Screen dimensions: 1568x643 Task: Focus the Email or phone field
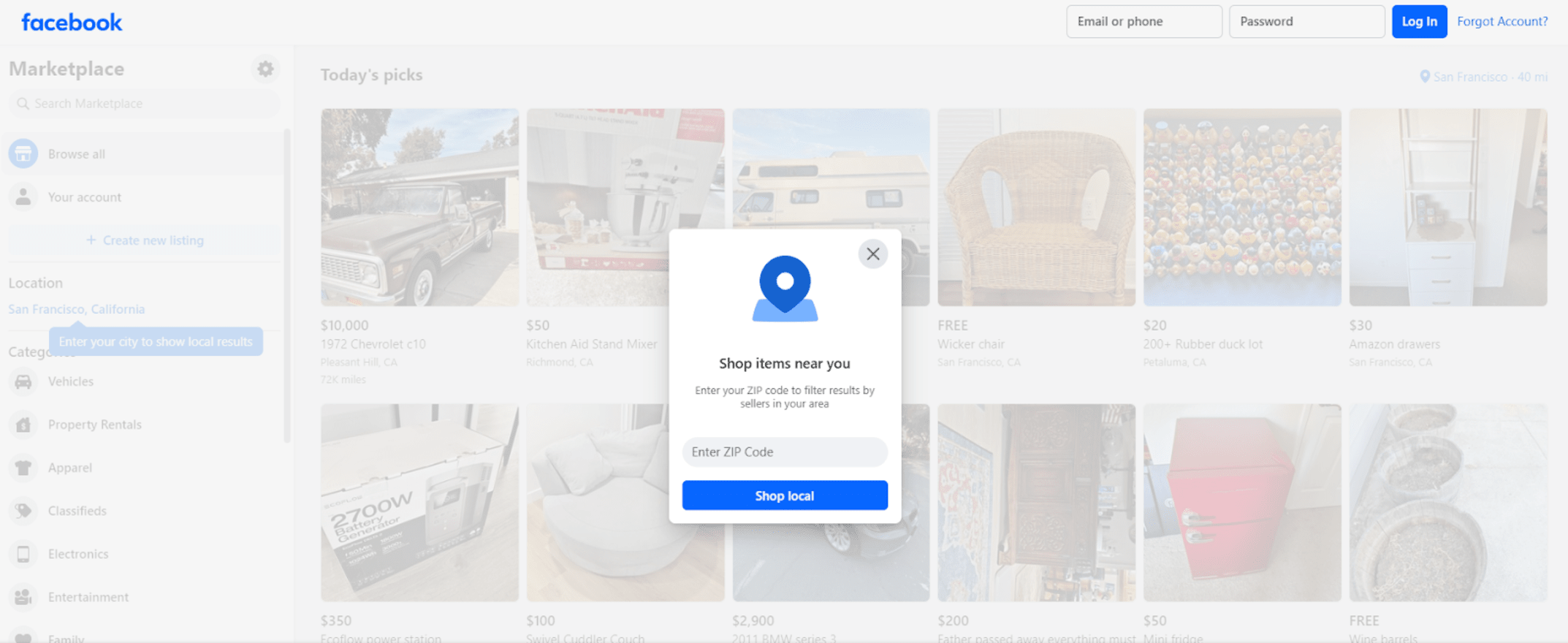1143,21
